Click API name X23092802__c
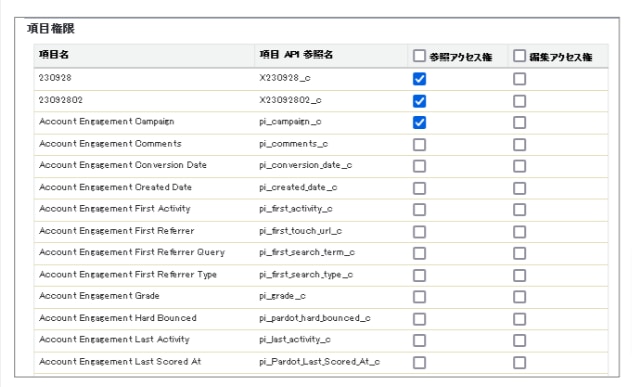The image size is (632, 387). (290, 100)
